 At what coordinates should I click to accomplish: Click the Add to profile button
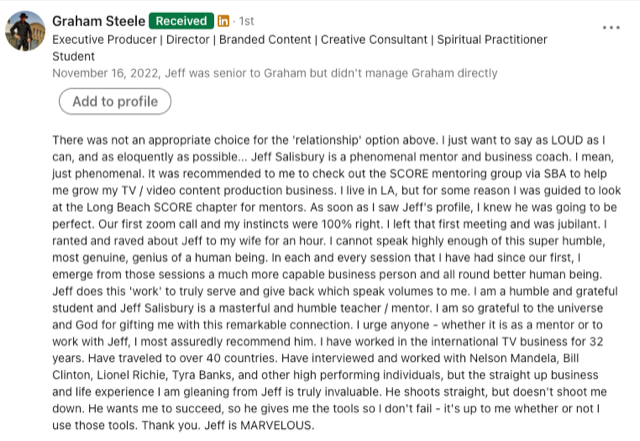click(115, 101)
